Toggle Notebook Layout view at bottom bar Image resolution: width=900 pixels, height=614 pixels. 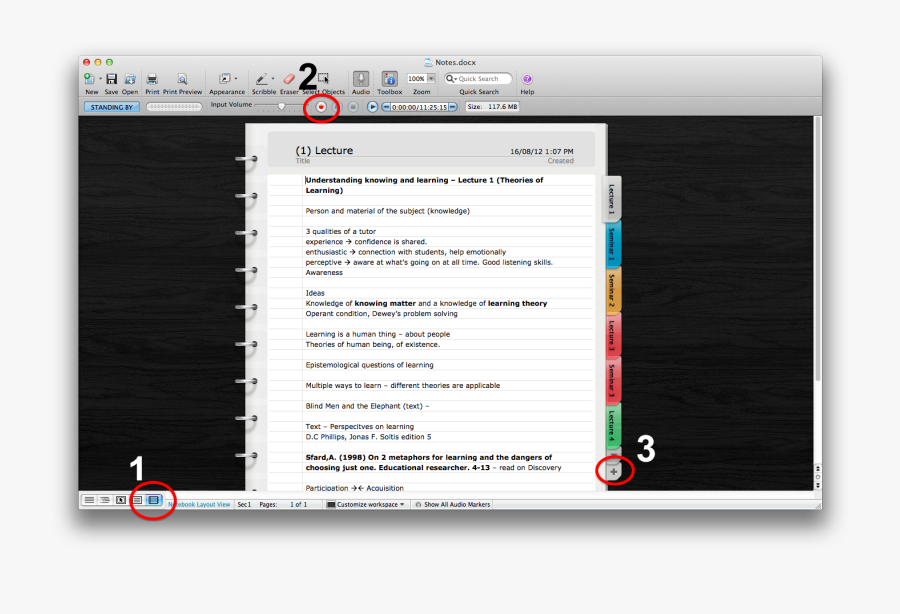[152, 500]
